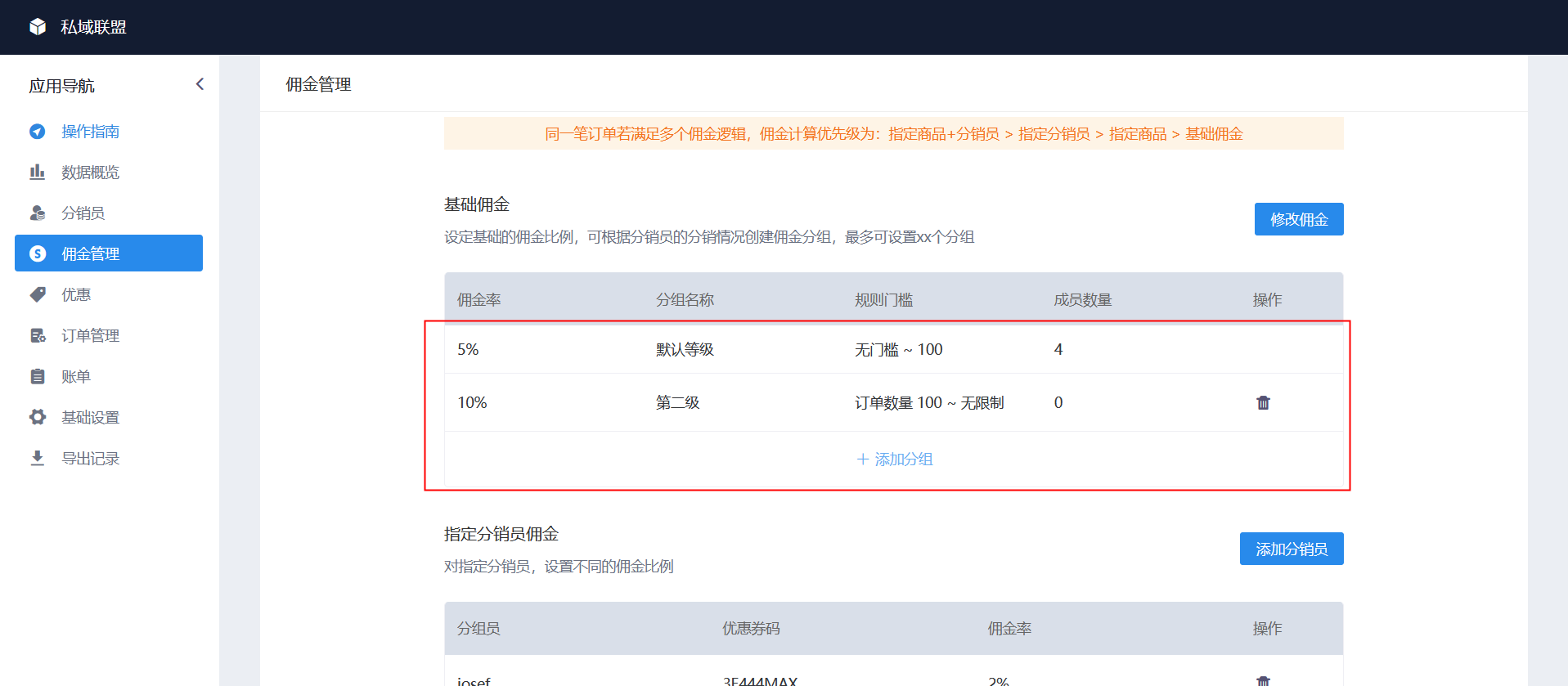Click the 导出记录 download icon
The image size is (1568, 686).
(38, 458)
